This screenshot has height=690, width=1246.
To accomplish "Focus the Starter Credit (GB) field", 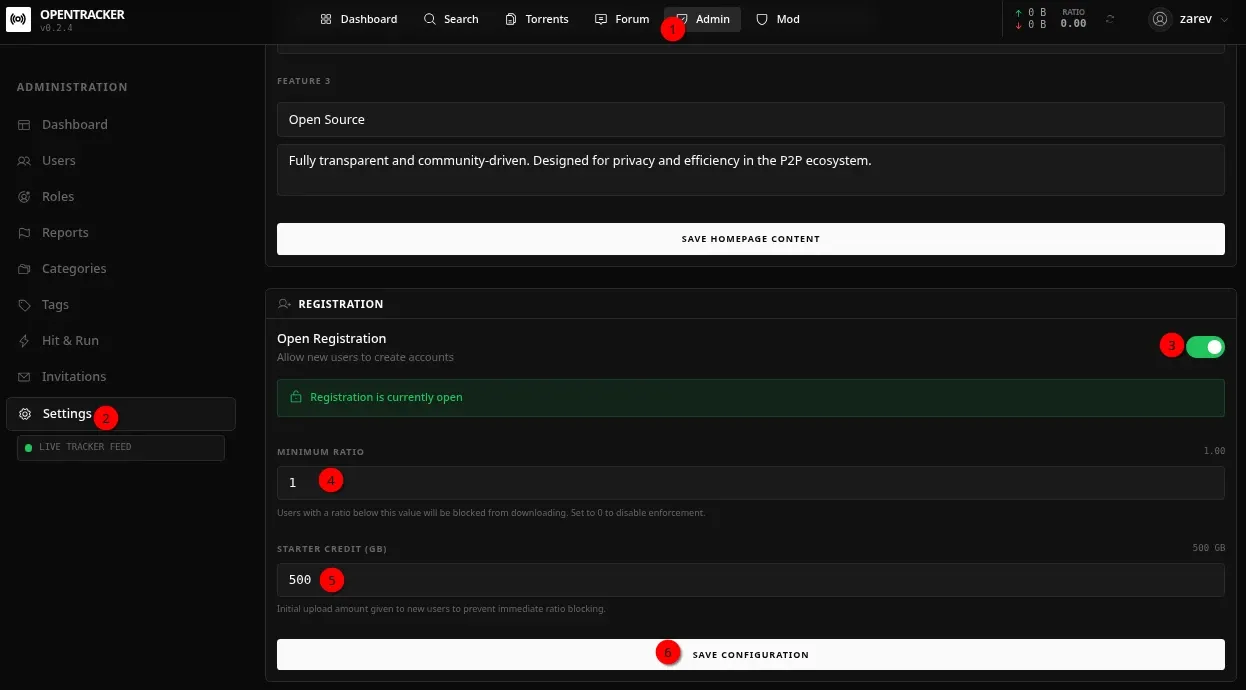I will coord(750,580).
